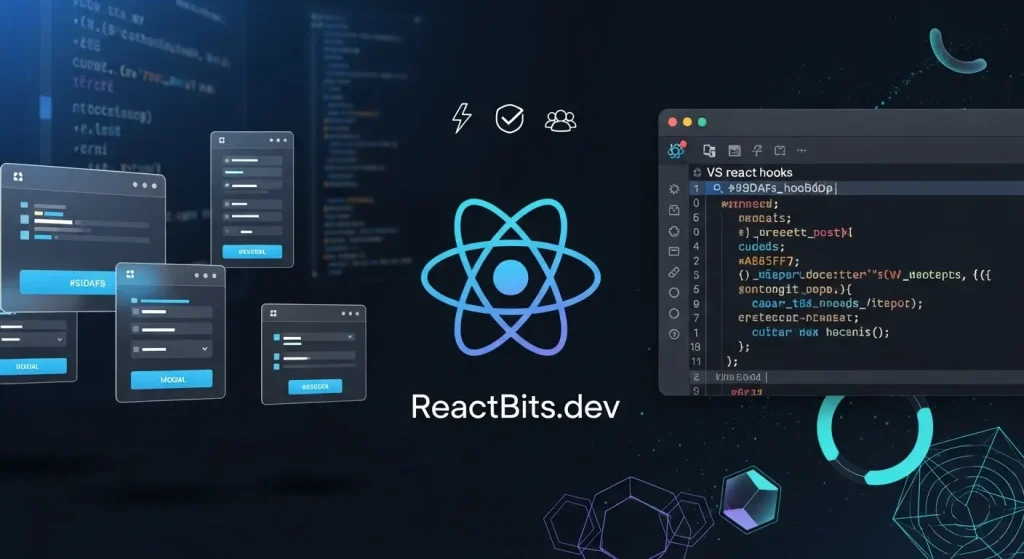This screenshot has height=559, width=1024.
Task: Toggle the blue checkbox heading the MODAL card
Action: click(135, 300)
